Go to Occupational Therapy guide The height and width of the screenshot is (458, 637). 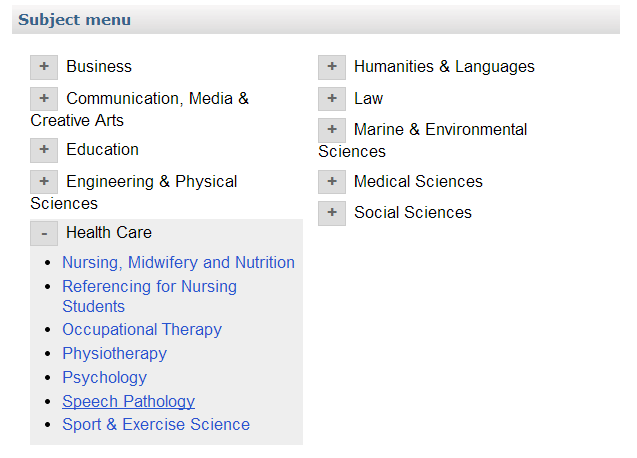click(142, 330)
